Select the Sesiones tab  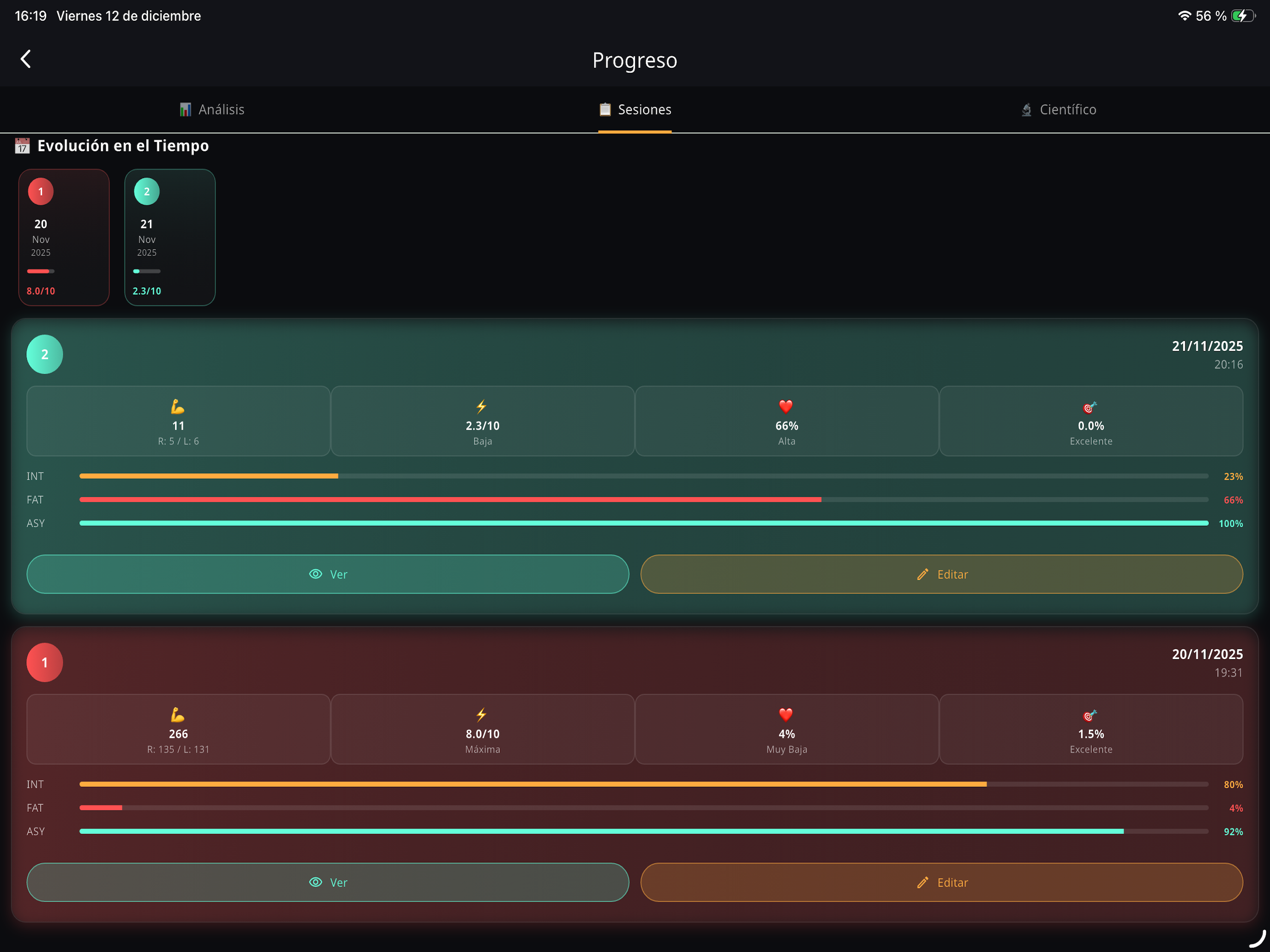pyautogui.click(x=635, y=110)
